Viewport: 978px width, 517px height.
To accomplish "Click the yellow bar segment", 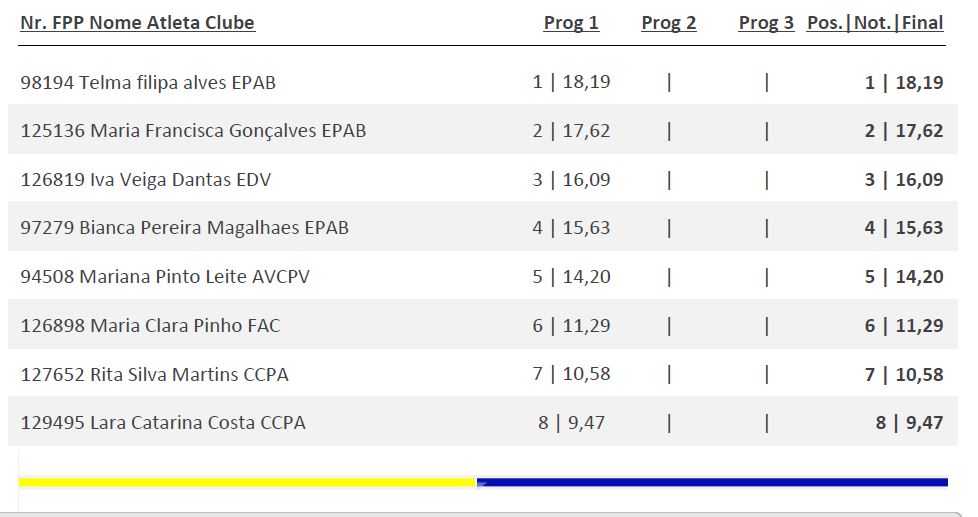I will click(x=247, y=482).
